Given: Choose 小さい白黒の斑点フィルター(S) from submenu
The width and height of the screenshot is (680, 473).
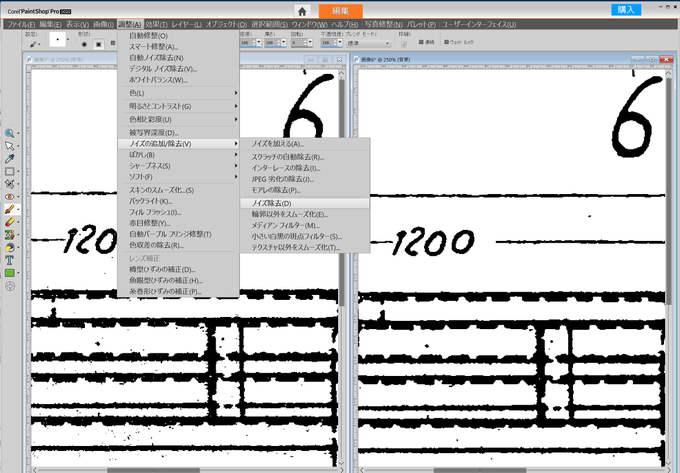Looking at the screenshot, I should tap(305, 237).
